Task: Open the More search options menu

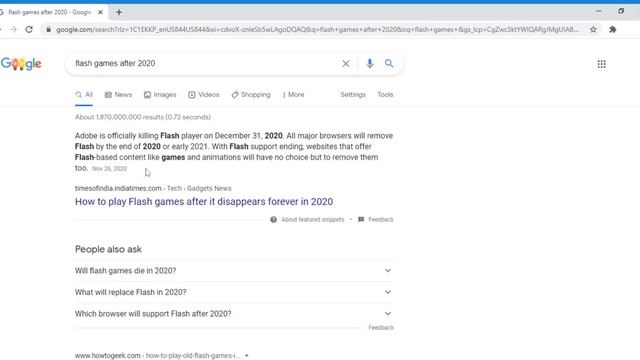Action: 293,95
